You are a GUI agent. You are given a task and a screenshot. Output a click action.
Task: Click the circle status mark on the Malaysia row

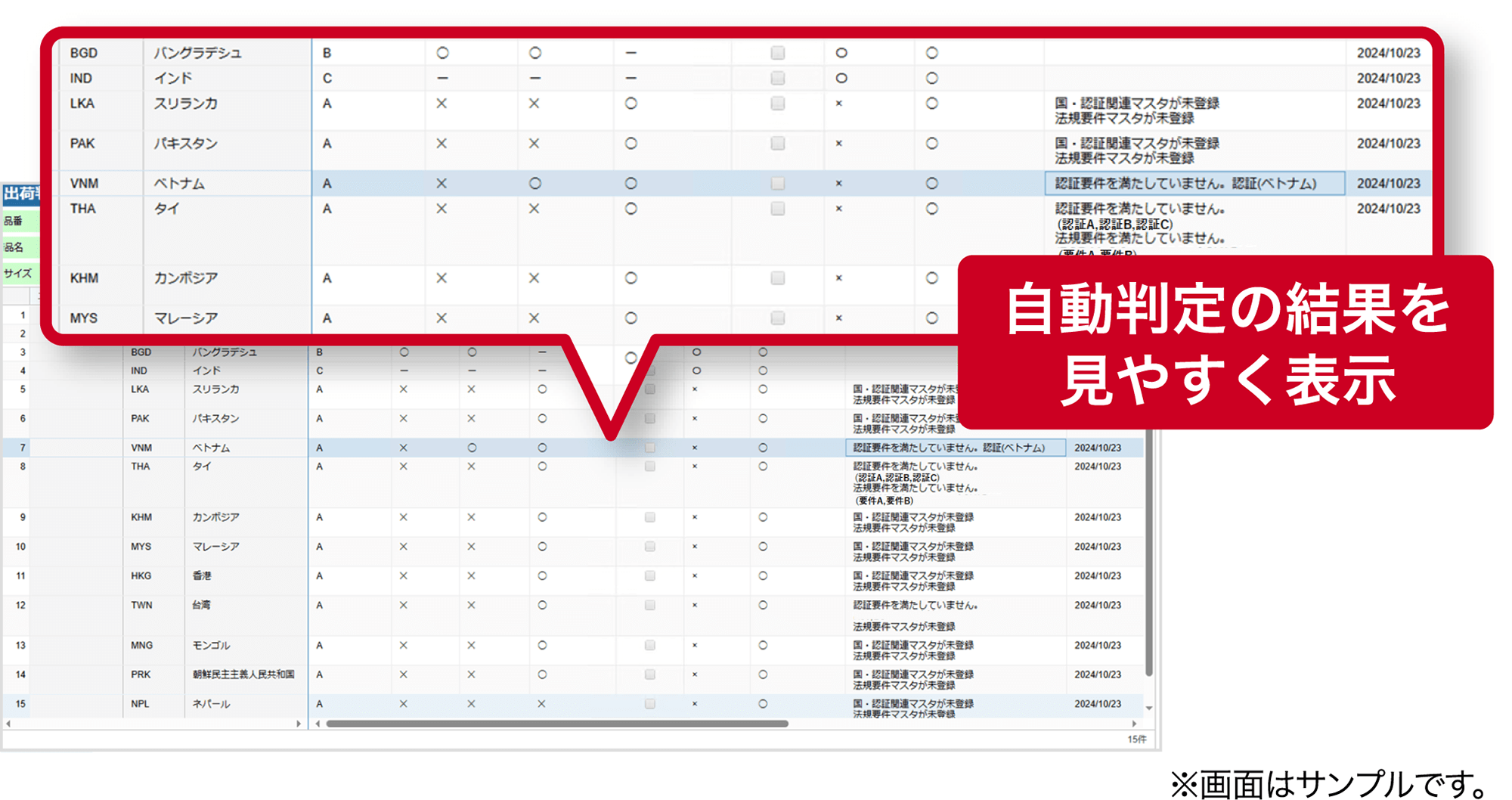631,318
